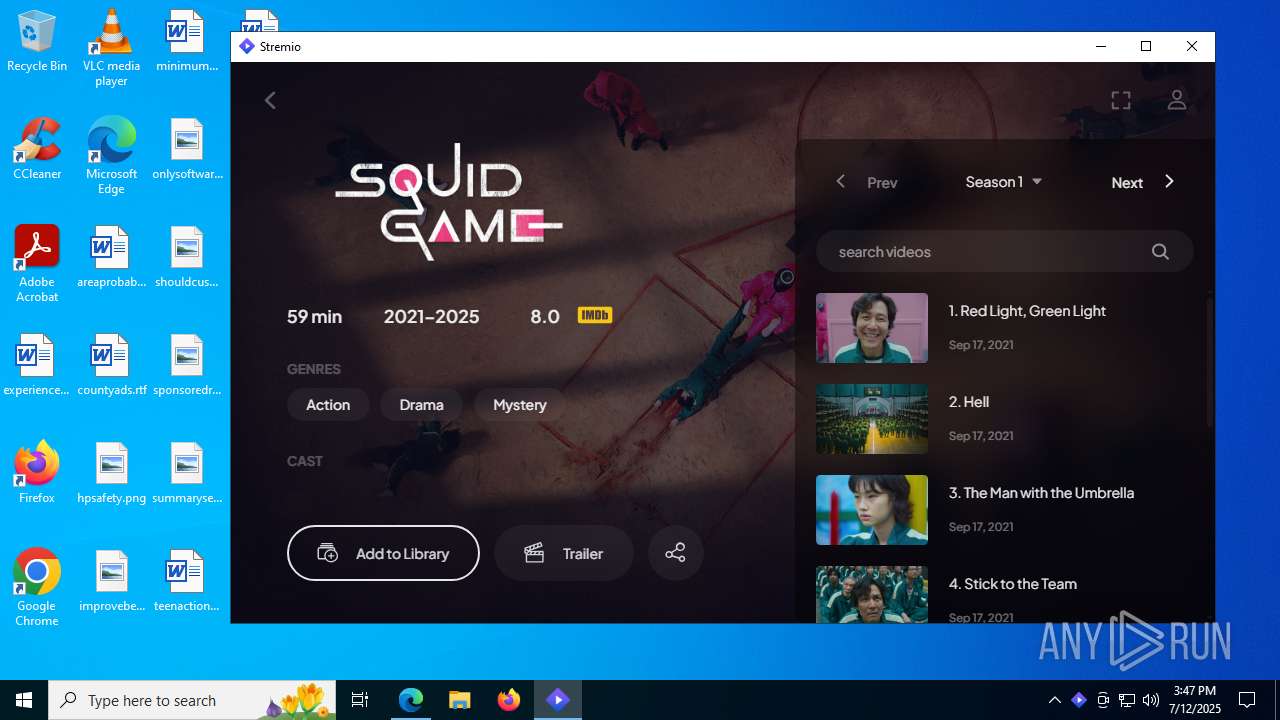Select the onlysoftwar... image file
This screenshot has width=1280, height=720.
186,149
